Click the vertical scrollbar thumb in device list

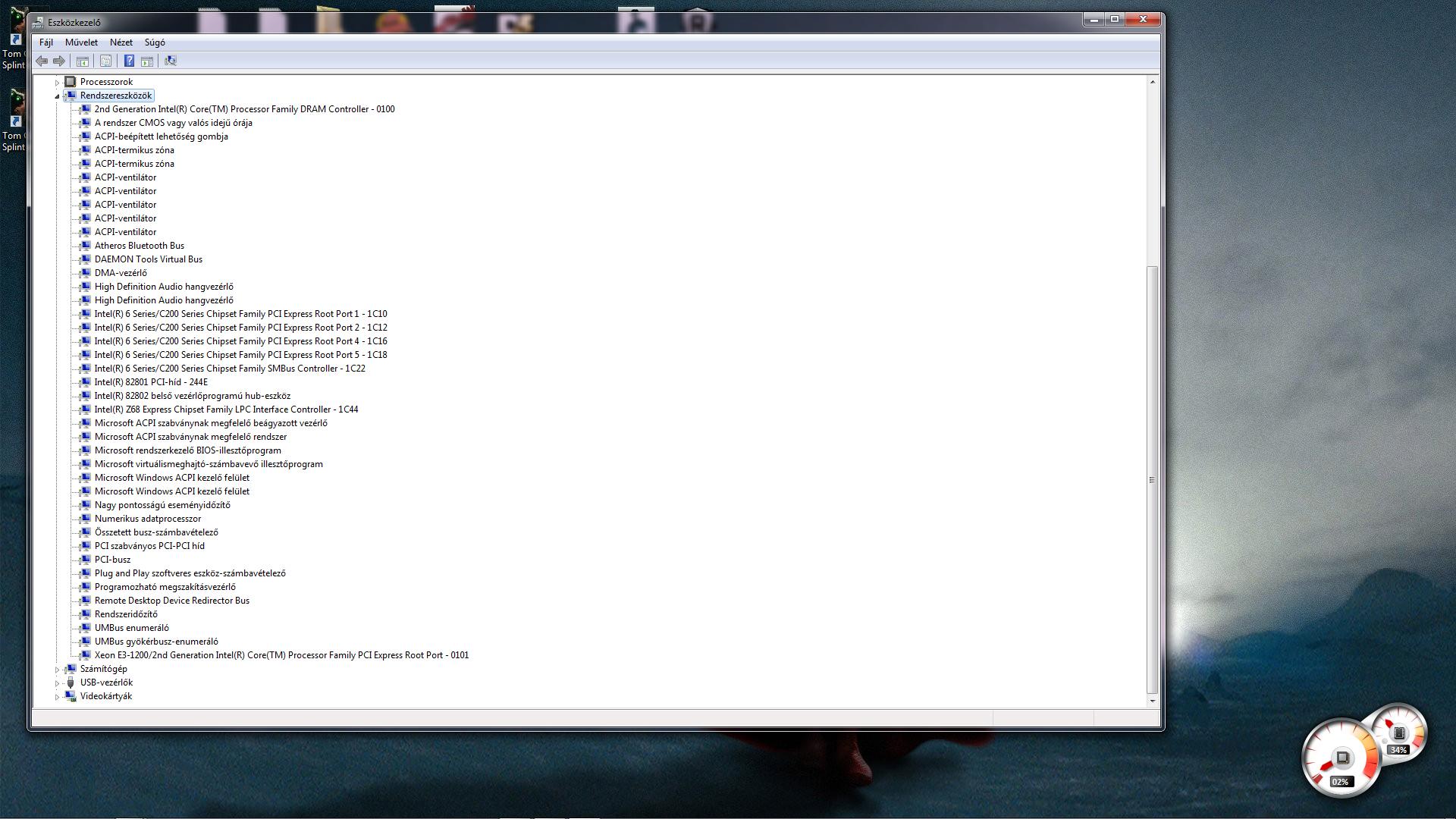[1153, 479]
